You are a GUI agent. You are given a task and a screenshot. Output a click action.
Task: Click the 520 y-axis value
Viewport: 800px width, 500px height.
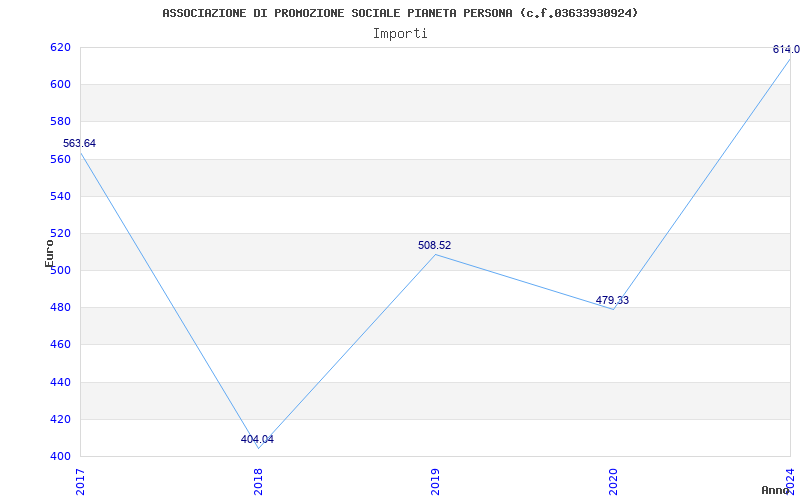[x=59, y=234]
